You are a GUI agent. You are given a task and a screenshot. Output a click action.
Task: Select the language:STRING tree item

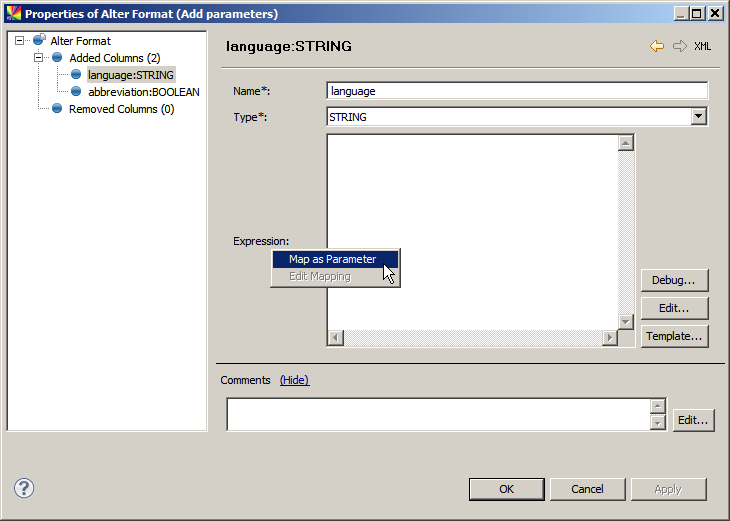(x=130, y=75)
